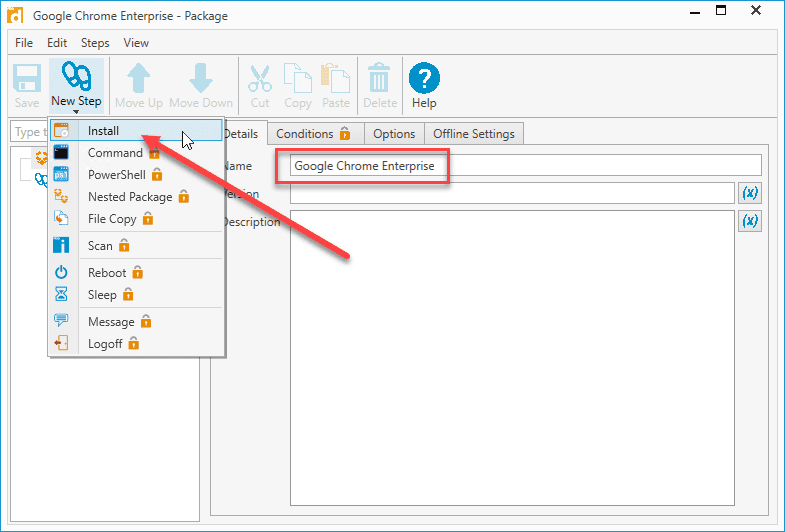This screenshot has width=785, height=532.
Task: Click the Message speech bubble icon
Action: pyautogui.click(x=61, y=319)
